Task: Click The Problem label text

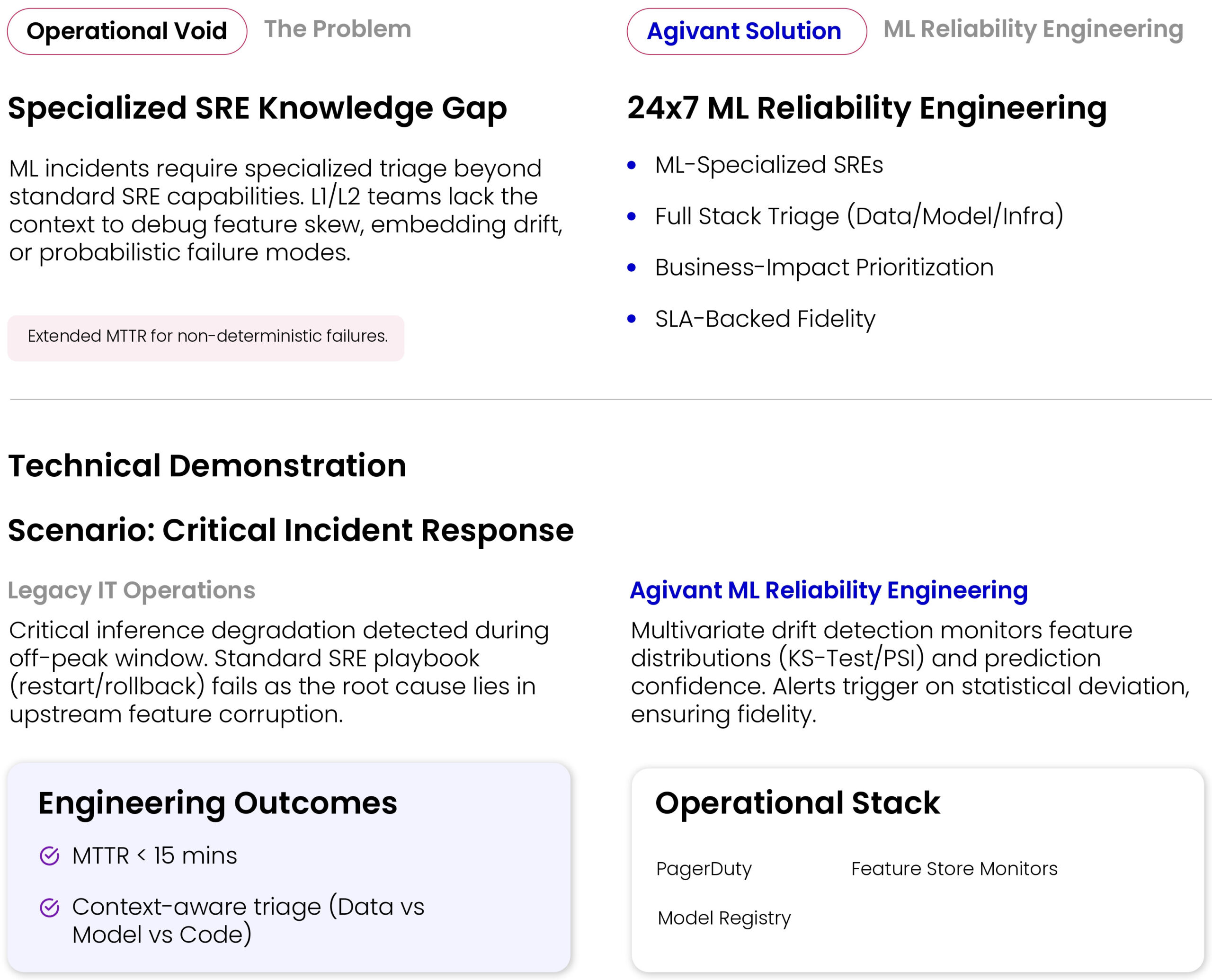Action: 338,29
